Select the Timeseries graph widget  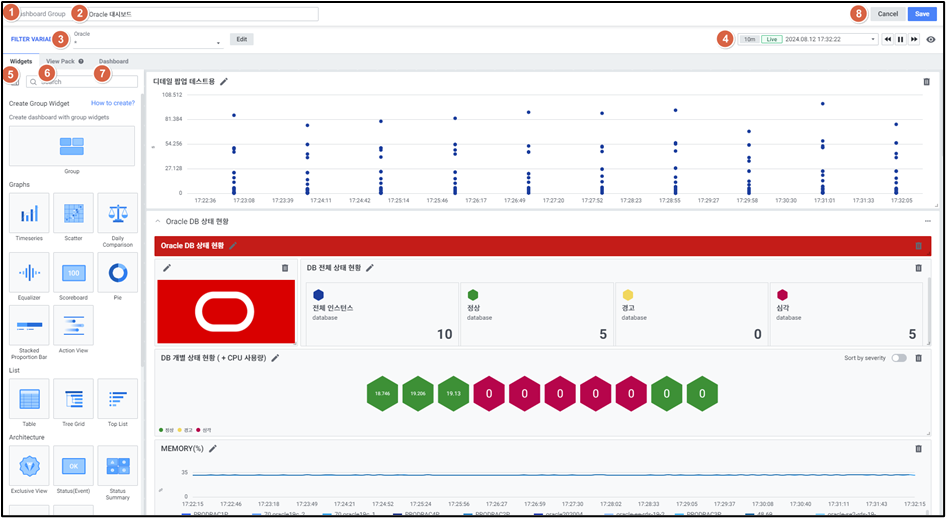tap(30, 214)
